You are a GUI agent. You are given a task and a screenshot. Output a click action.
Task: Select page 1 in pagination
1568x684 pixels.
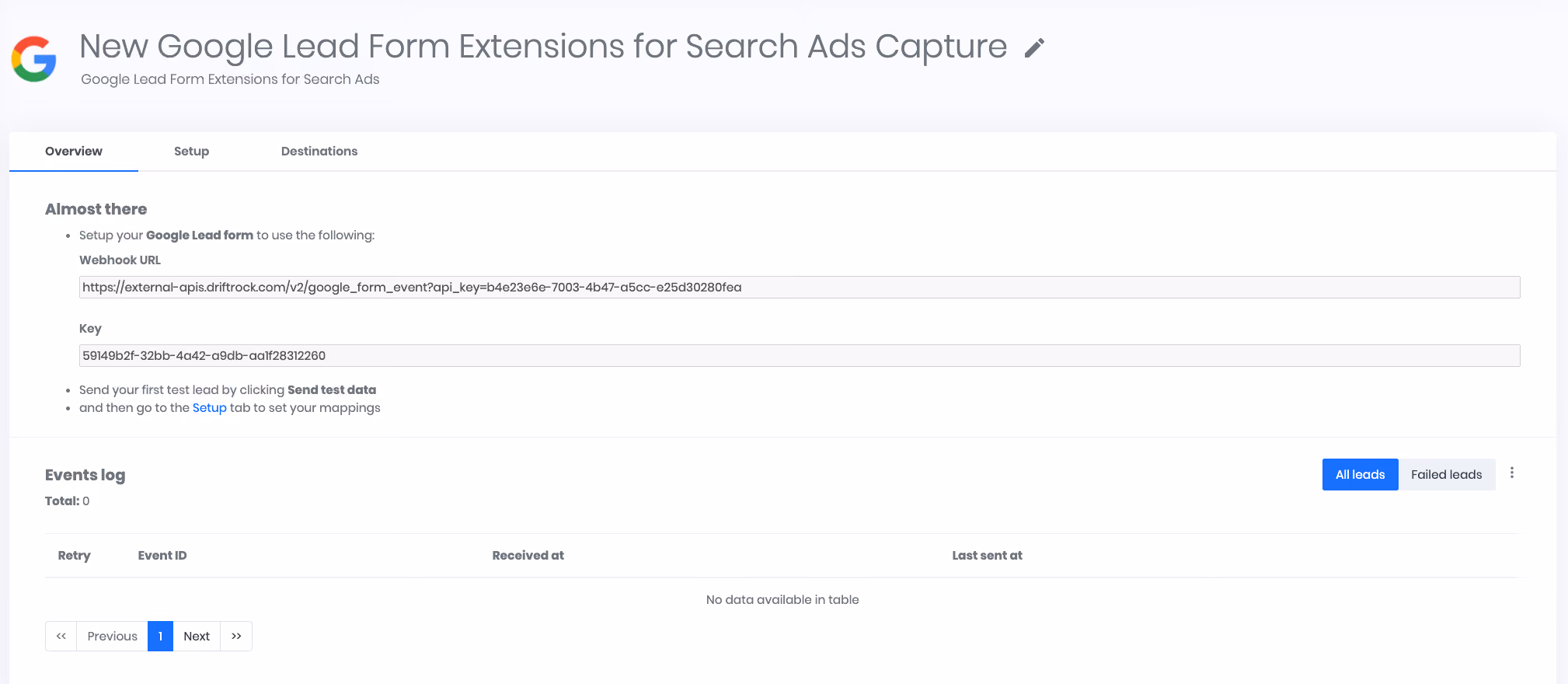tap(160, 636)
